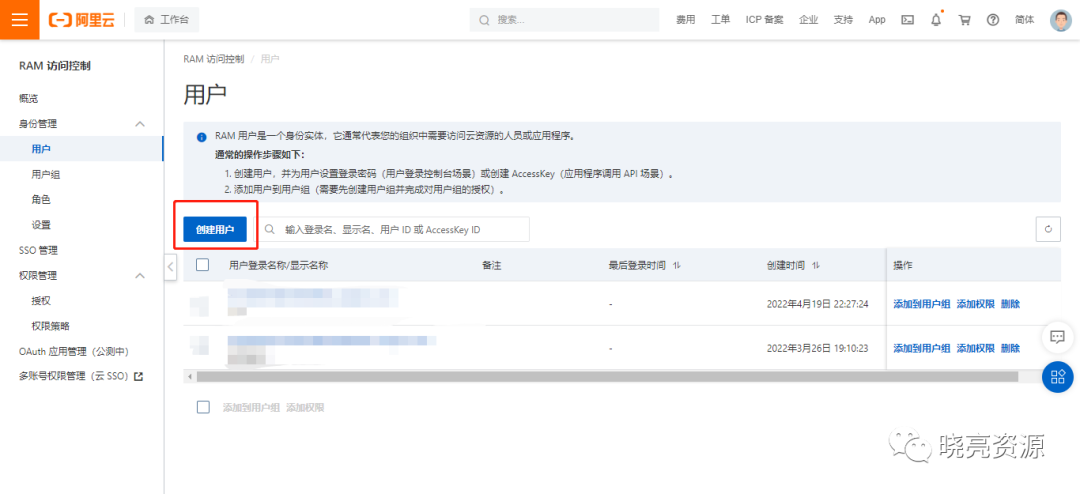Click the refresh user list icon

pos(1048,229)
